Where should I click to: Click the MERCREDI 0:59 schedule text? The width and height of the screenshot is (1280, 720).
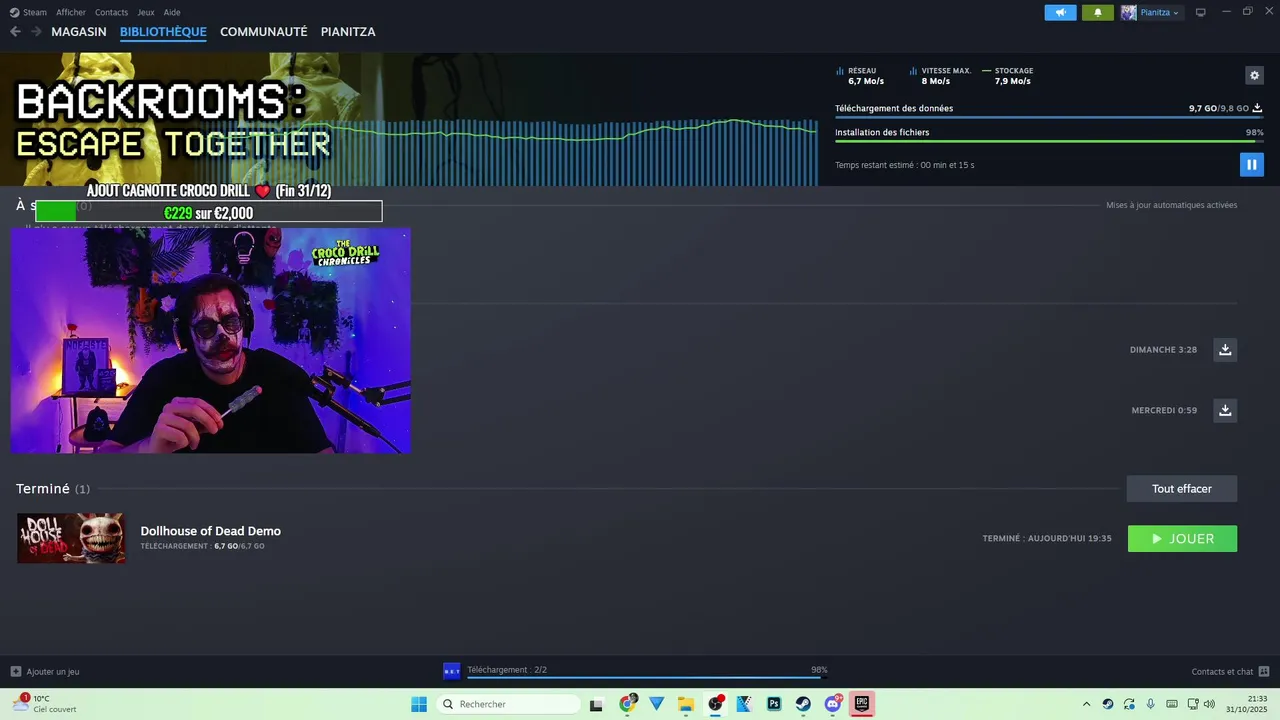[x=1164, y=410]
